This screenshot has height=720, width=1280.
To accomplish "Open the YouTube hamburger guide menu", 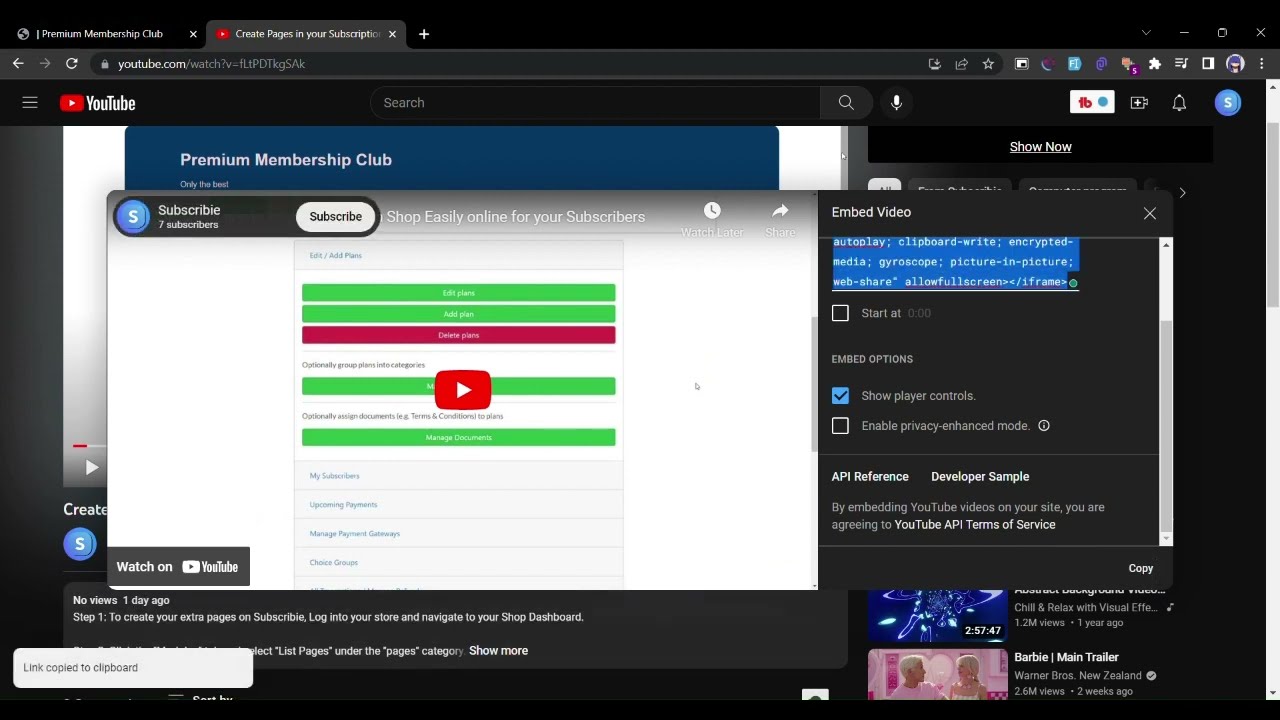I will (30, 103).
